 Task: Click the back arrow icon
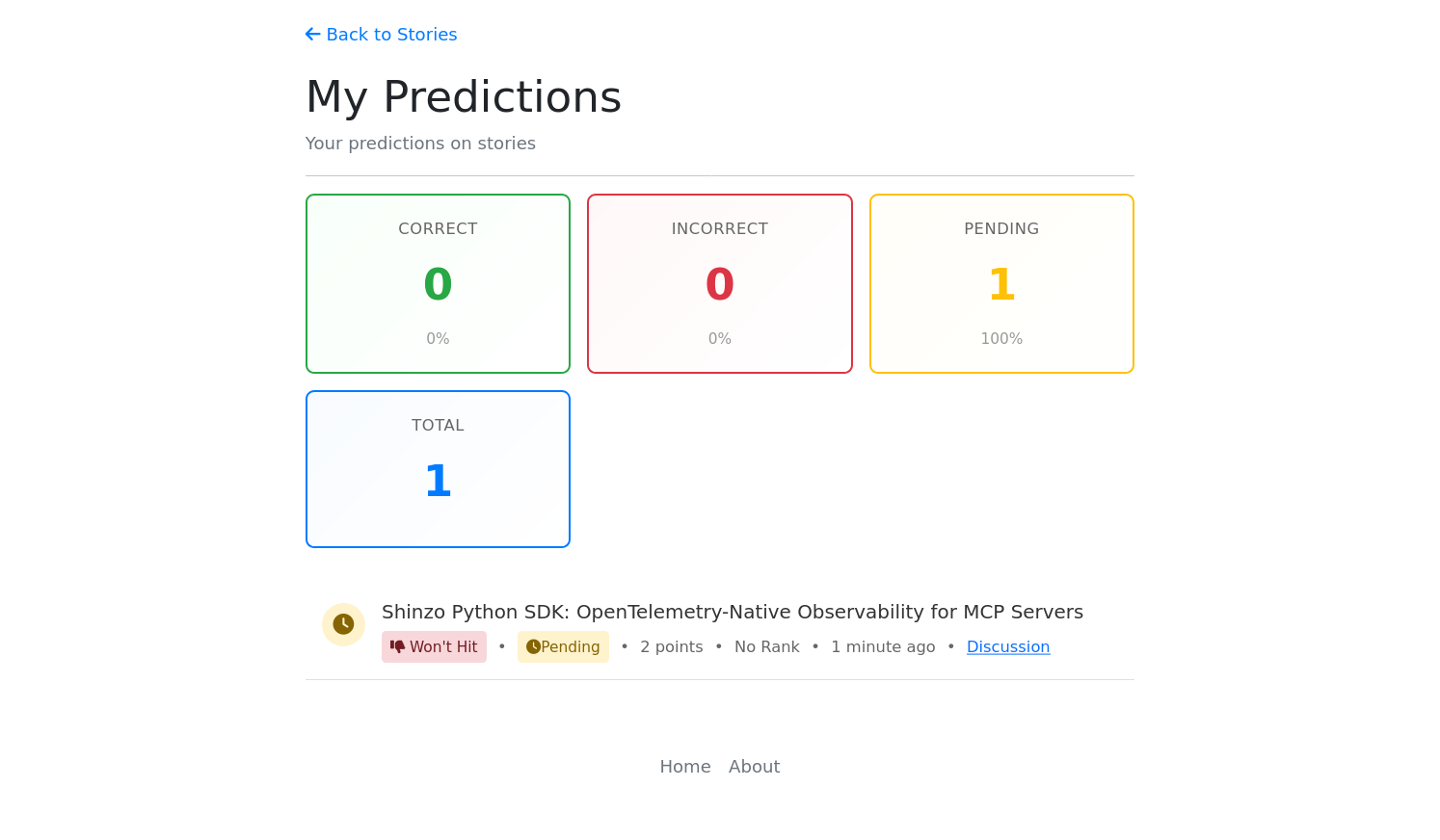pyautogui.click(x=312, y=35)
